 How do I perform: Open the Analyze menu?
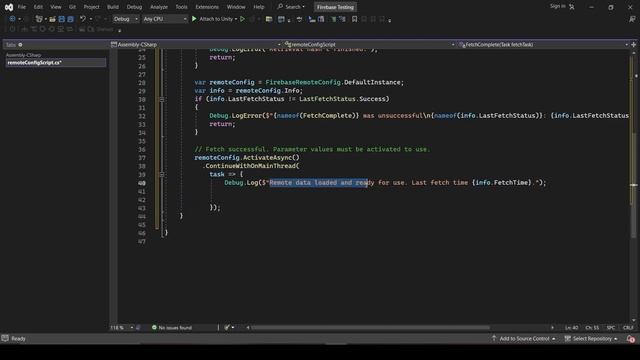point(159,7)
